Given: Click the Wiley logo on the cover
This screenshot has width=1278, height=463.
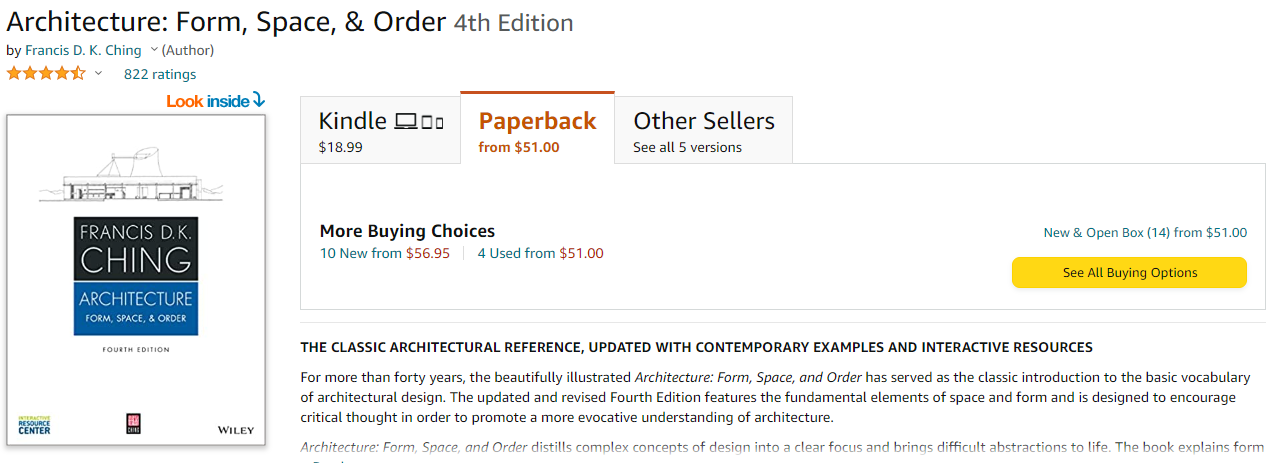Looking at the screenshot, I should coord(236,430).
